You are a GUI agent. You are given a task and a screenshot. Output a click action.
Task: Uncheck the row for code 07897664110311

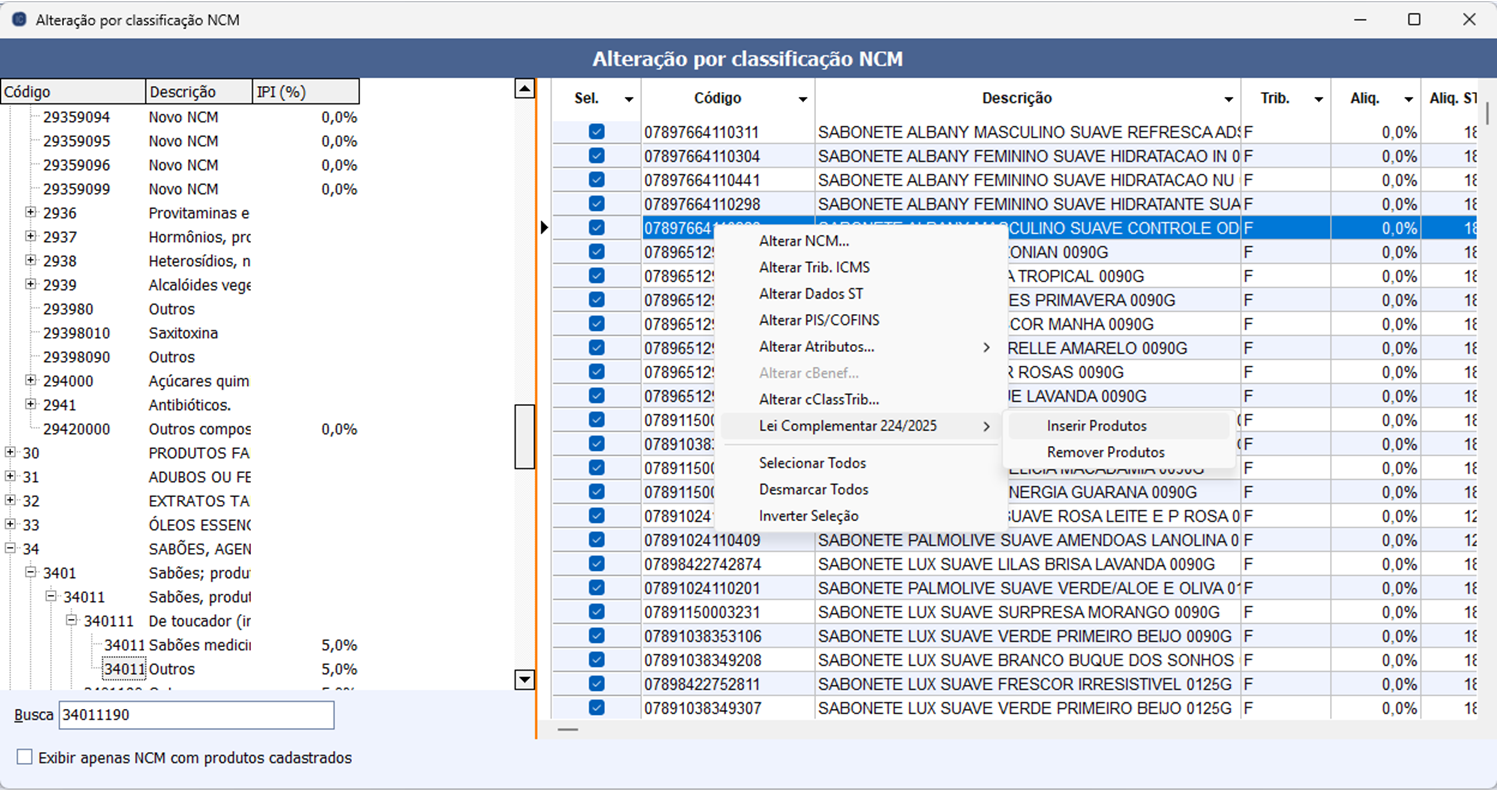pyautogui.click(x=597, y=132)
